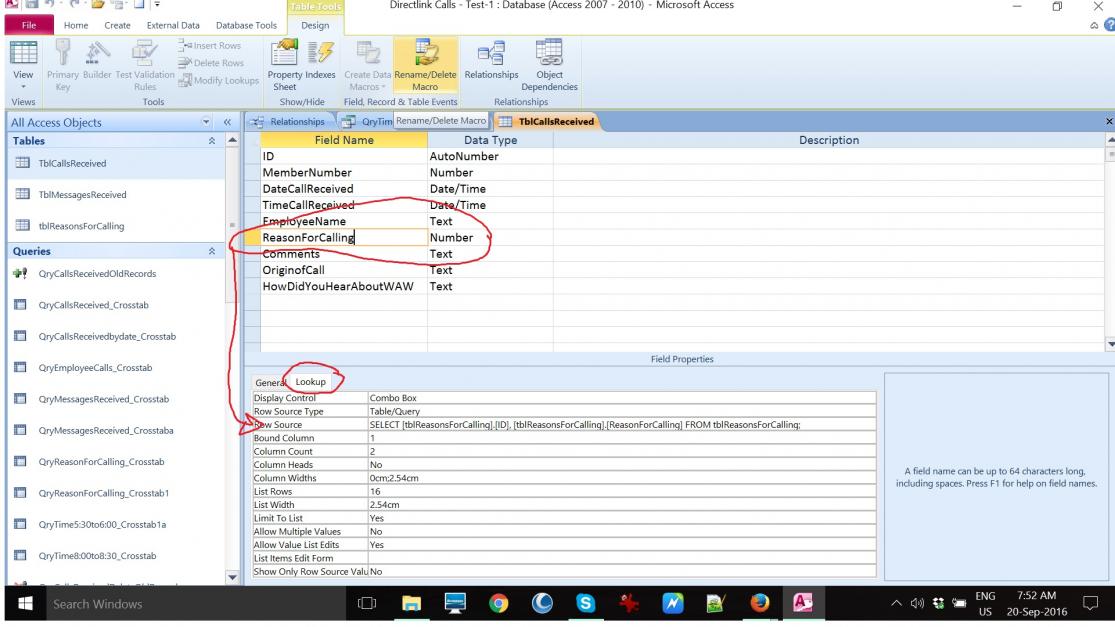Image resolution: width=1115 pixels, height=627 pixels.
Task: Click the AutoNumber data type cell
Action: 490,156
